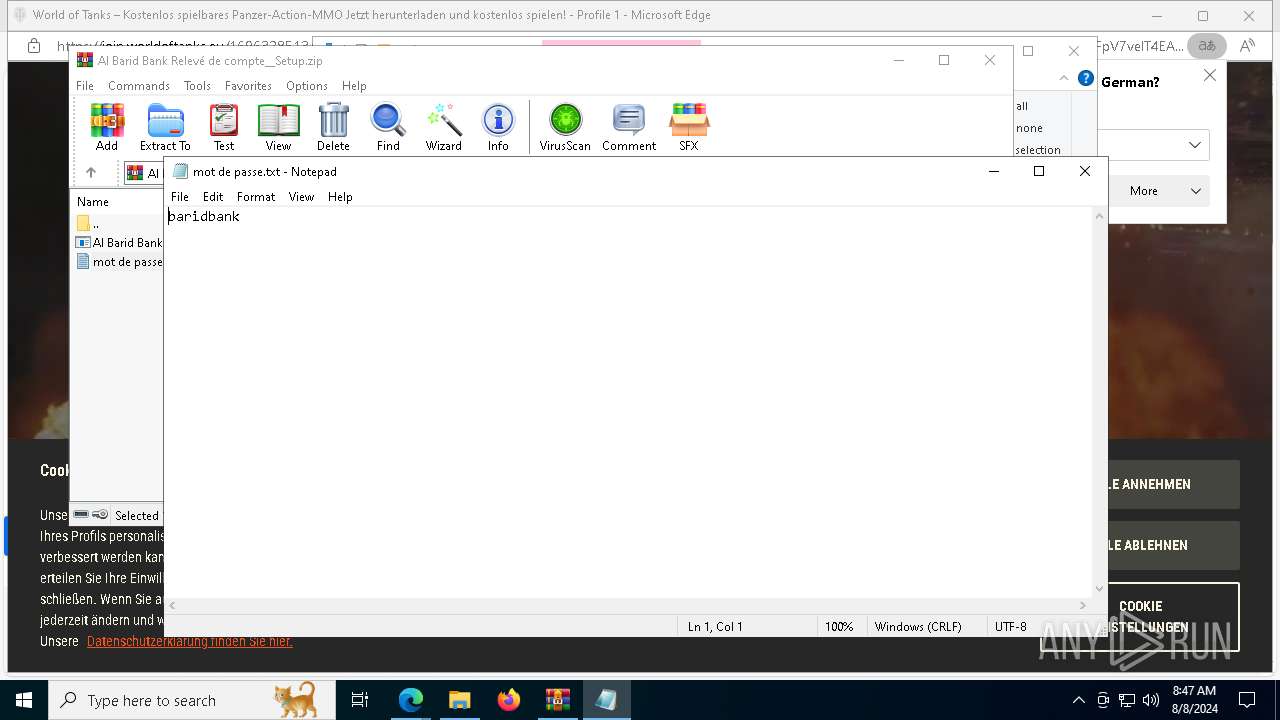1280x720 pixels.
Task: Click the network icon in system tray
Action: pos(1127,700)
